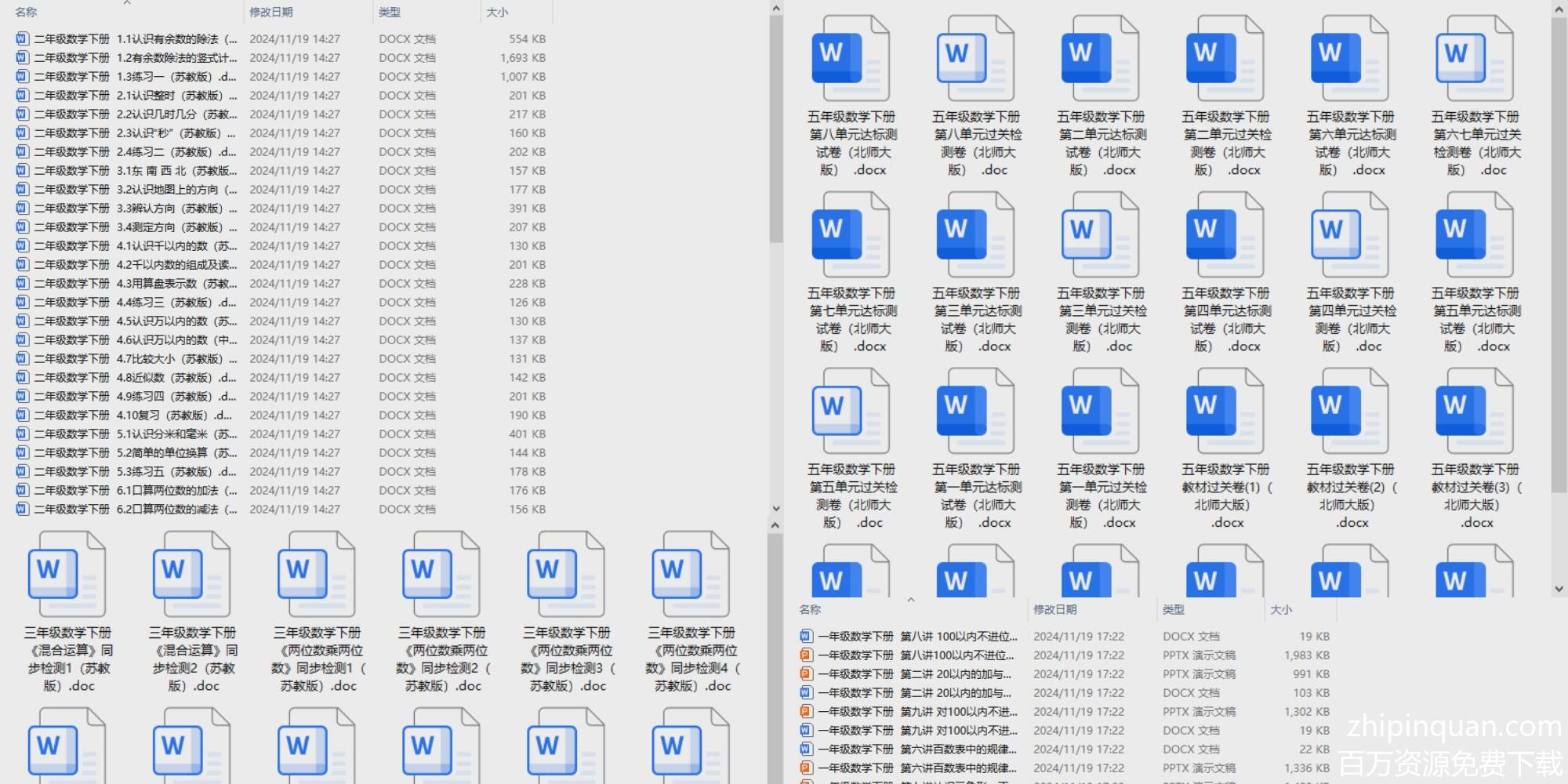Image resolution: width=1568 pixels, height=784 pixels.
Task: Click file label 五年级 第二单元过关检测卷
Action: [1225, 143]
